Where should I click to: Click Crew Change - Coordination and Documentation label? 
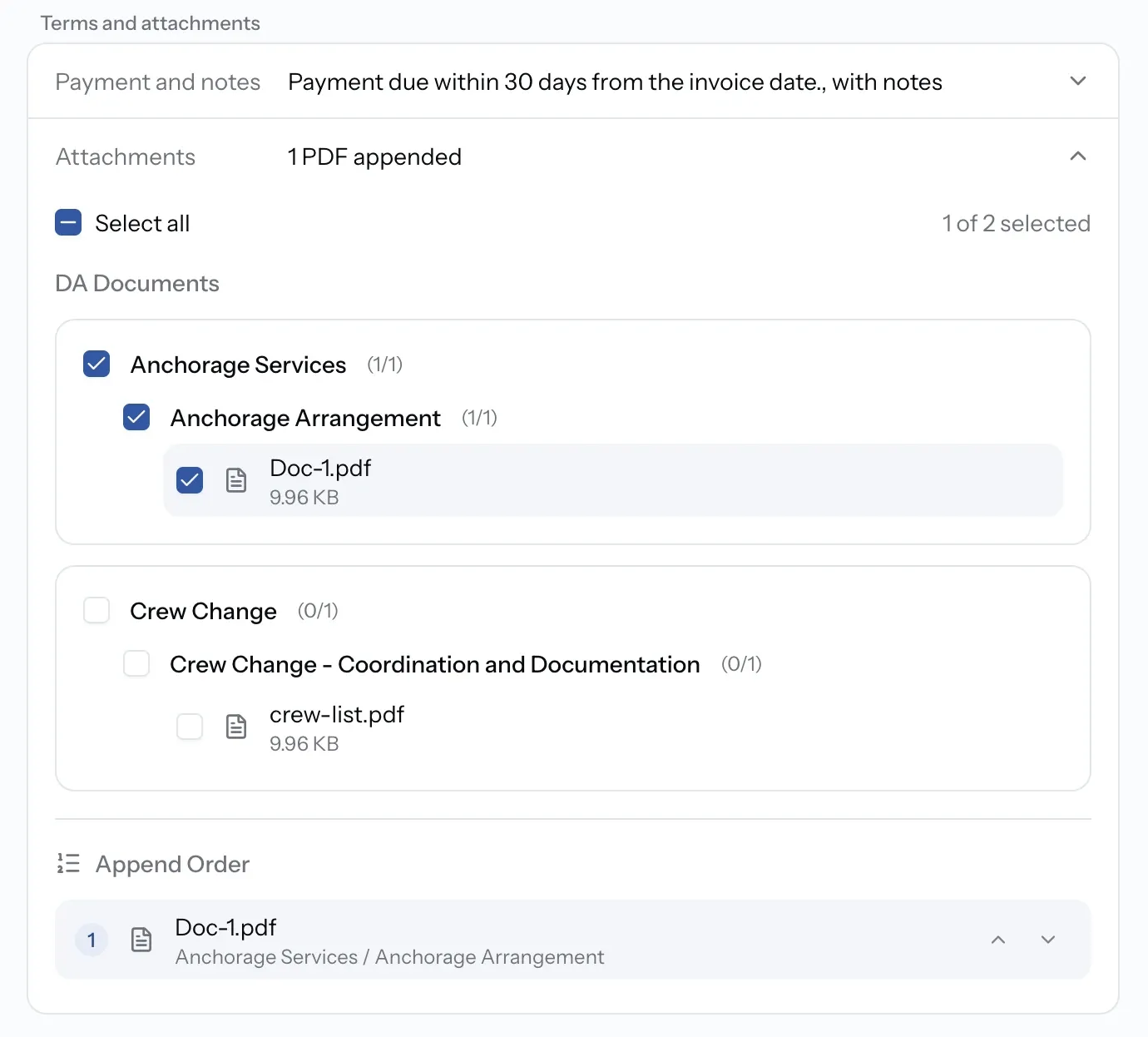[x=435, y=664]
